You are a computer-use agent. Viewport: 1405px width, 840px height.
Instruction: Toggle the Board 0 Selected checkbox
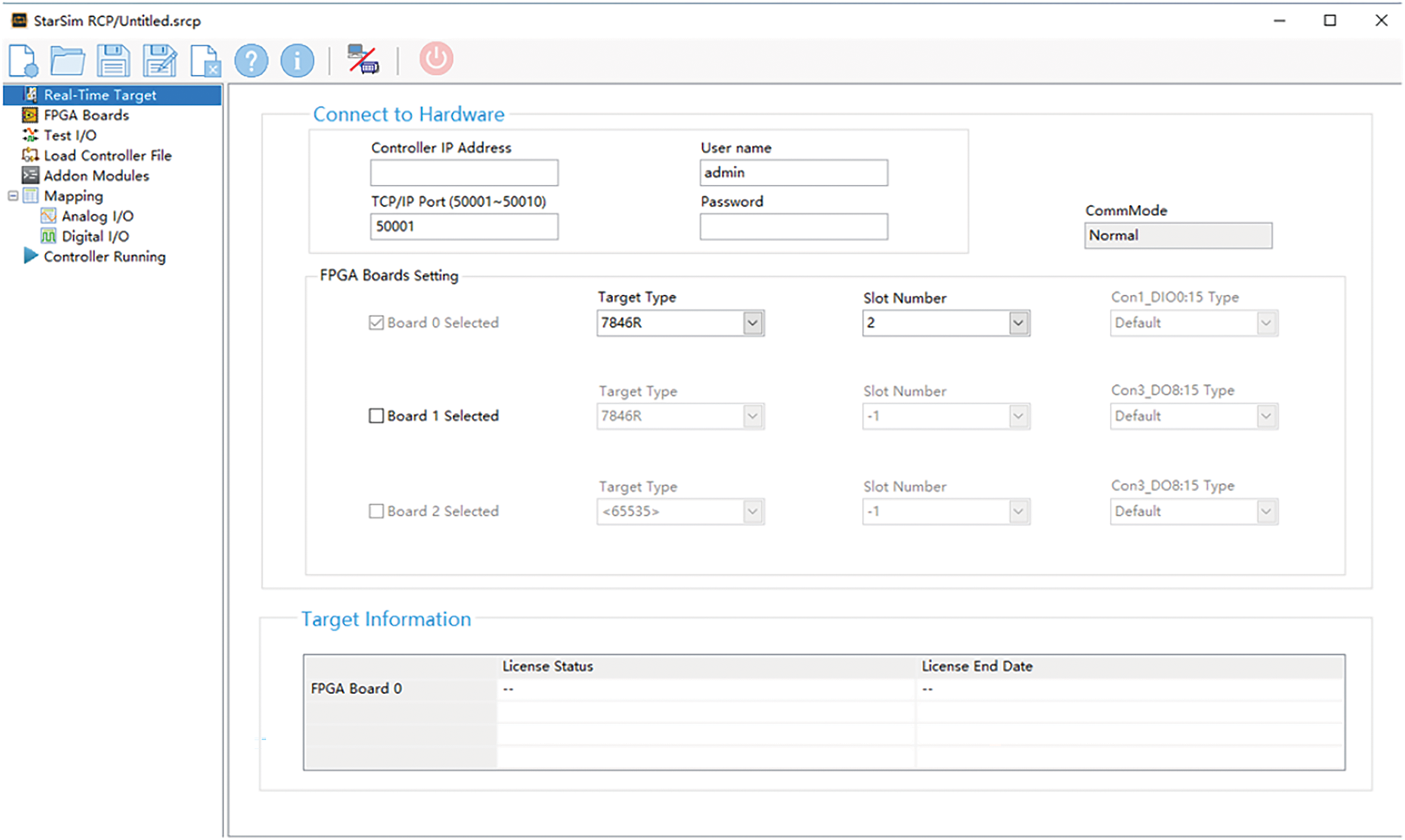(x=376, y=323)
